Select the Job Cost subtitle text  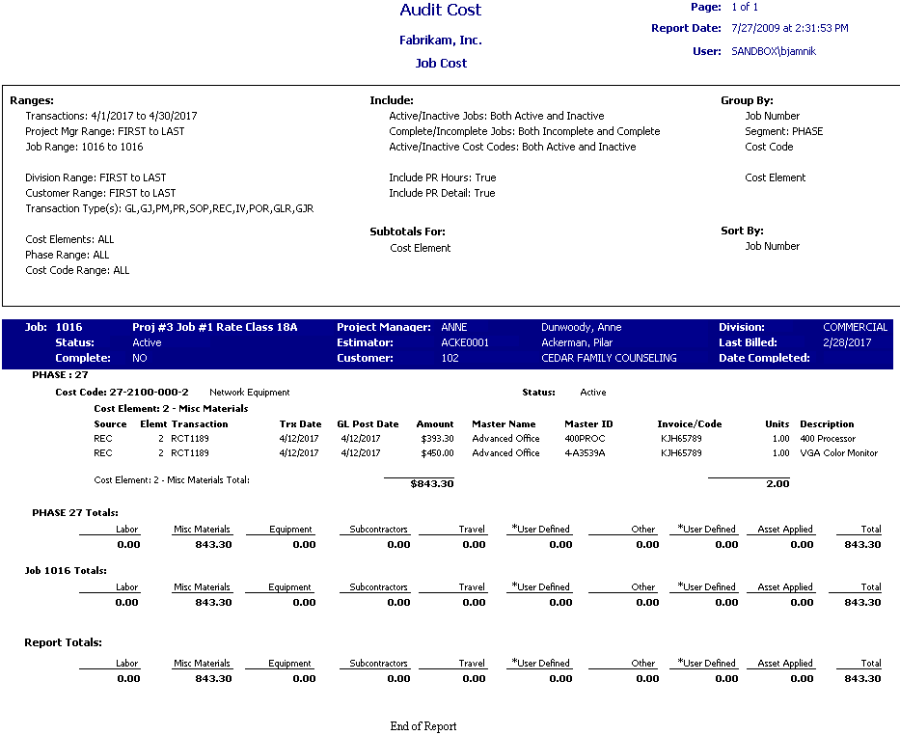click(441, 63)
